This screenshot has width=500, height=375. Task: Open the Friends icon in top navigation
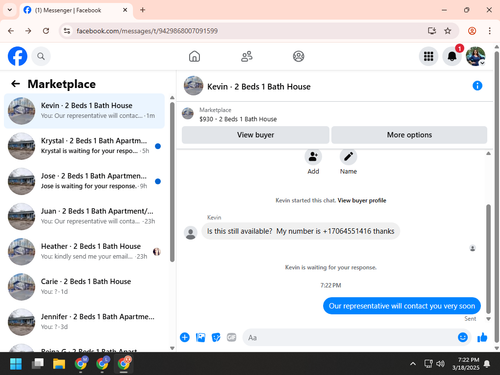(x=247, y=56)
